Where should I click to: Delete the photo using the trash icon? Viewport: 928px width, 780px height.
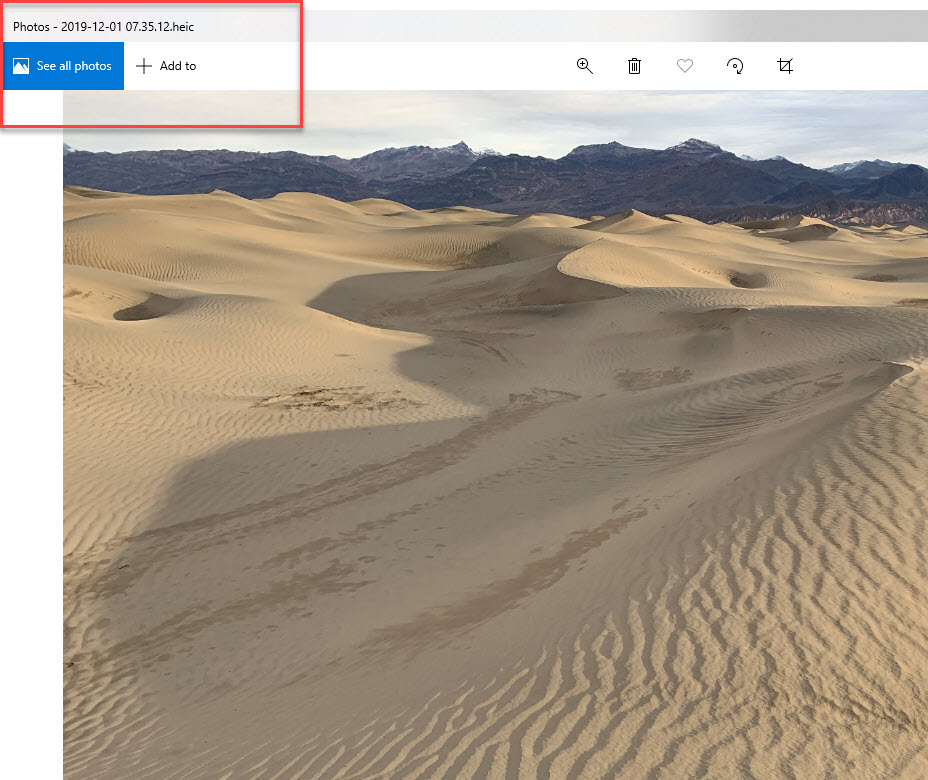(634, 66)
